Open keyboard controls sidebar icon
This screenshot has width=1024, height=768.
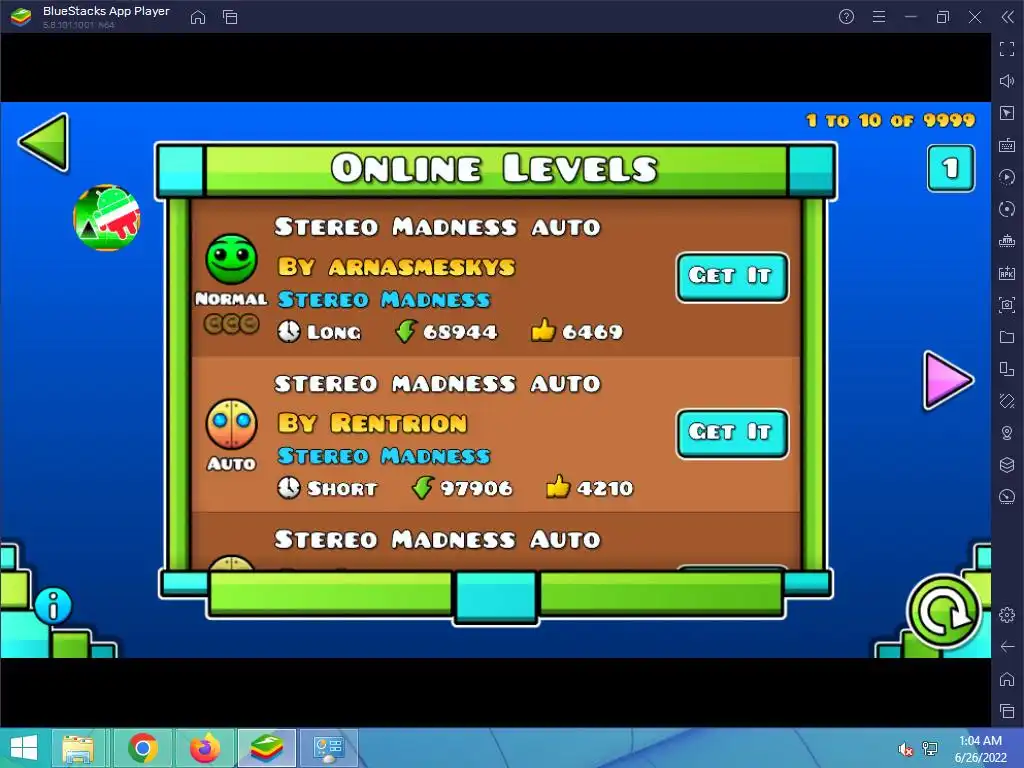[1007, 145]
